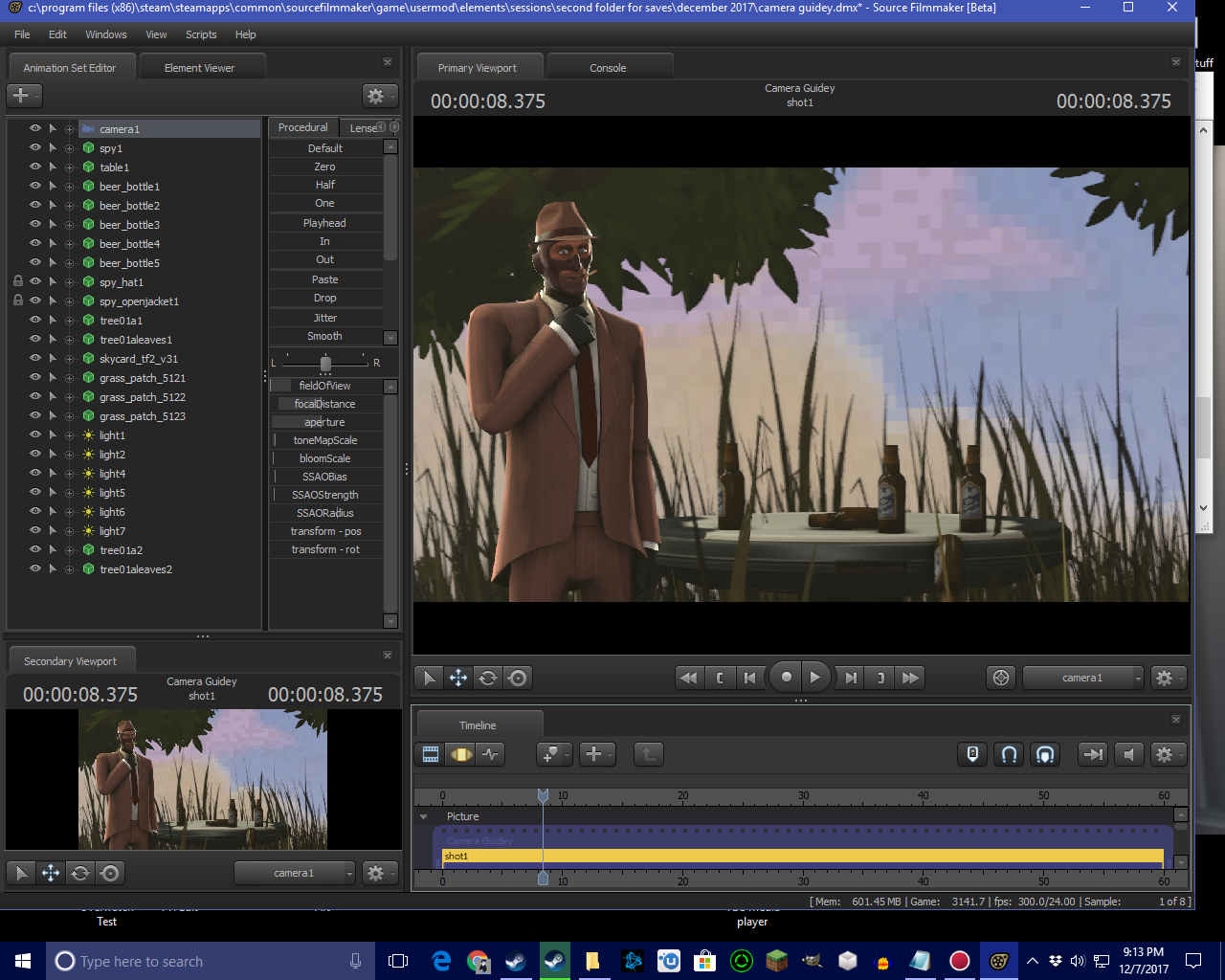The width and height of the screenshot is (1225, 980).
Task: Open the camera1 dropdown in the Primary Viewport
Action: coord(1083,678)
